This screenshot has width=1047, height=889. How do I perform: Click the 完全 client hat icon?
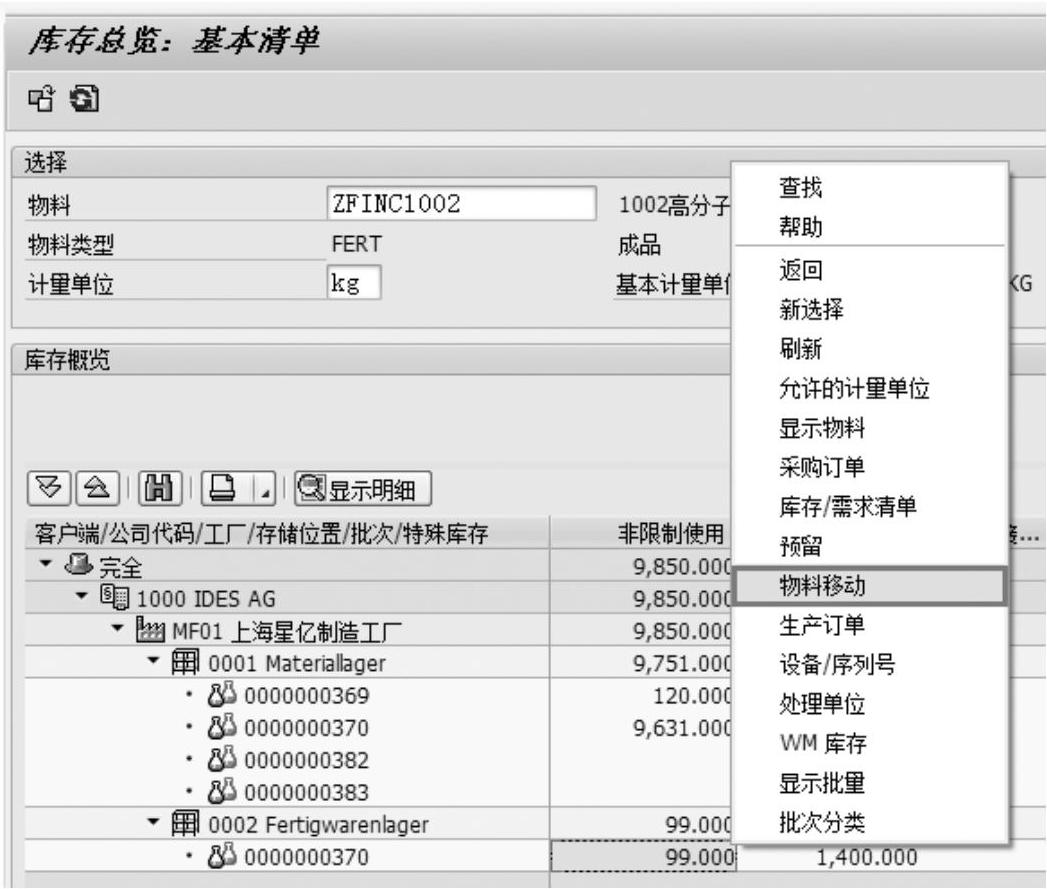click(79, 564)
